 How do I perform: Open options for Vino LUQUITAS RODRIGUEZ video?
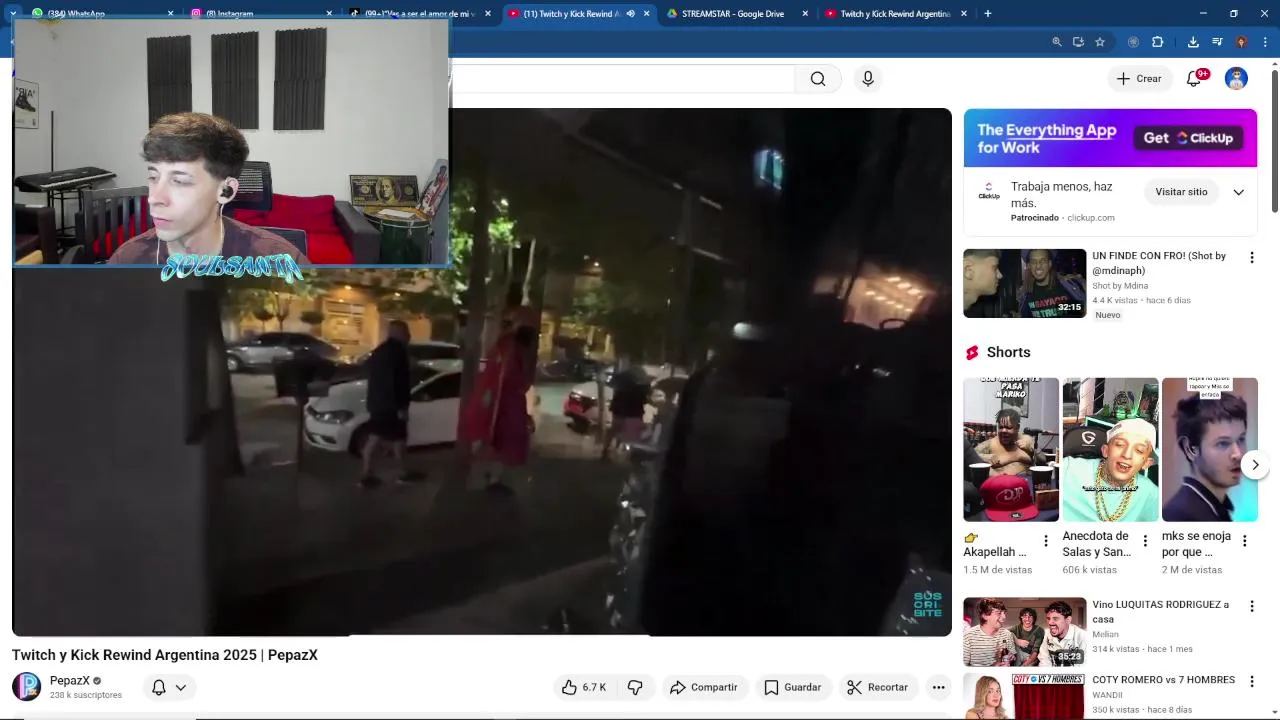(x=1251, y=607)
